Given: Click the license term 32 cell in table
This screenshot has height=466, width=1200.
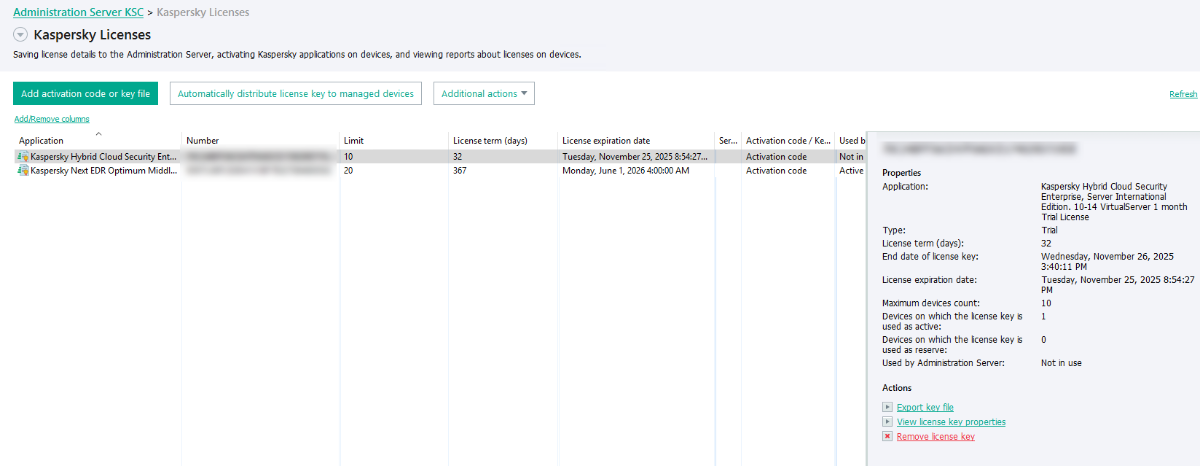Looking at the screenshot, I should click(457, 157).
